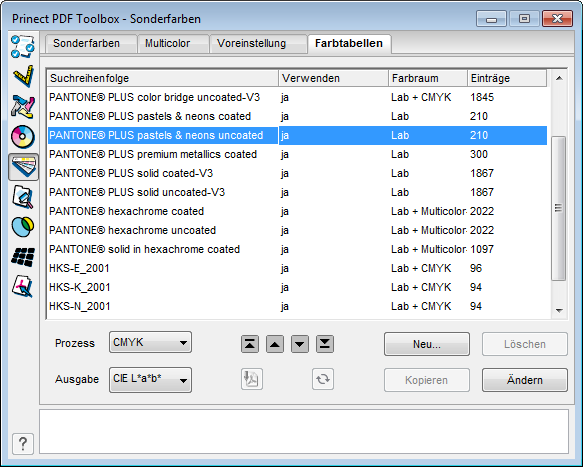The image size is (583, 467).
Task: Select the HKS-K_2001 row
Action: (x=297, y=287)
